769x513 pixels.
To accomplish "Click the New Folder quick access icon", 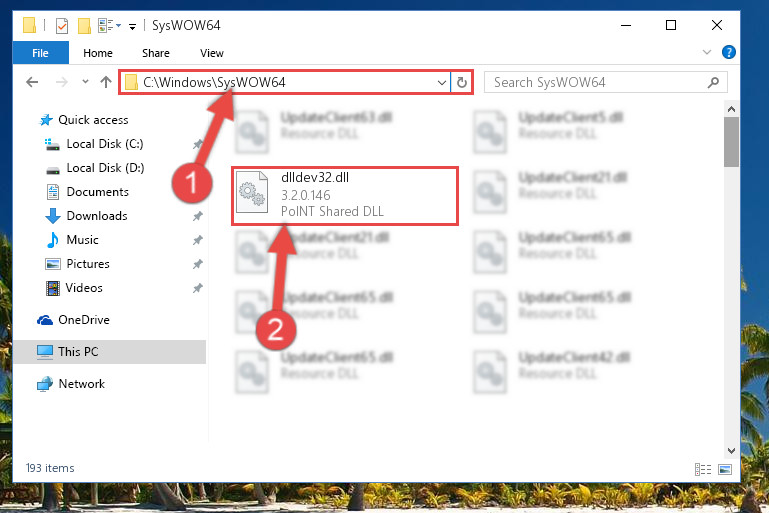I will point(84,26).
